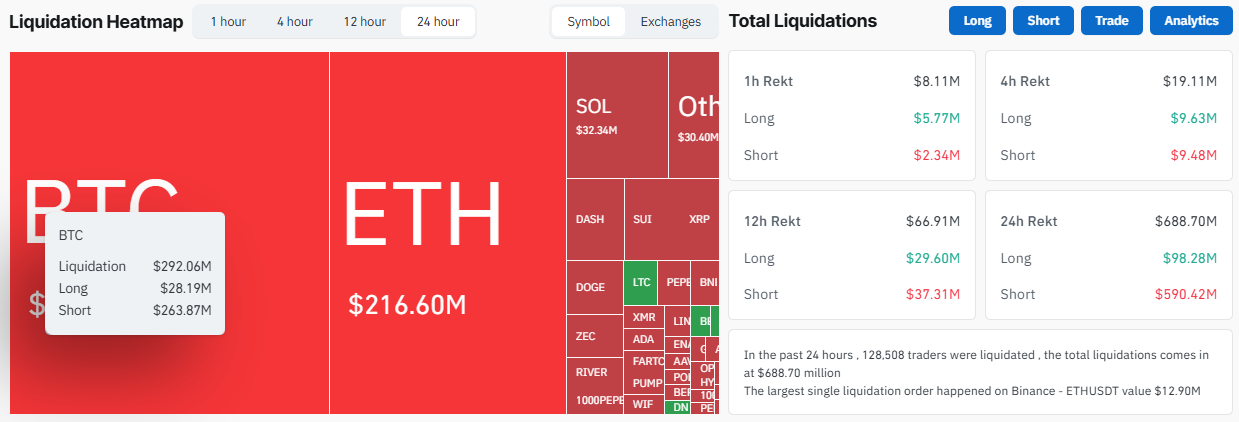Open the 24h Rekt summary card
Image resolution: width=1239 pixels, height=422 pixels.
tap(1108, 255)
